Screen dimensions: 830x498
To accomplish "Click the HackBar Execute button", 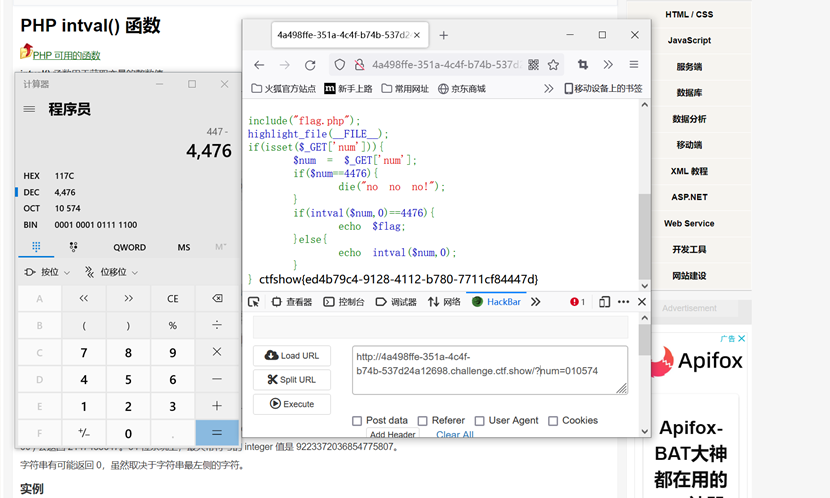I will point(292,404).
